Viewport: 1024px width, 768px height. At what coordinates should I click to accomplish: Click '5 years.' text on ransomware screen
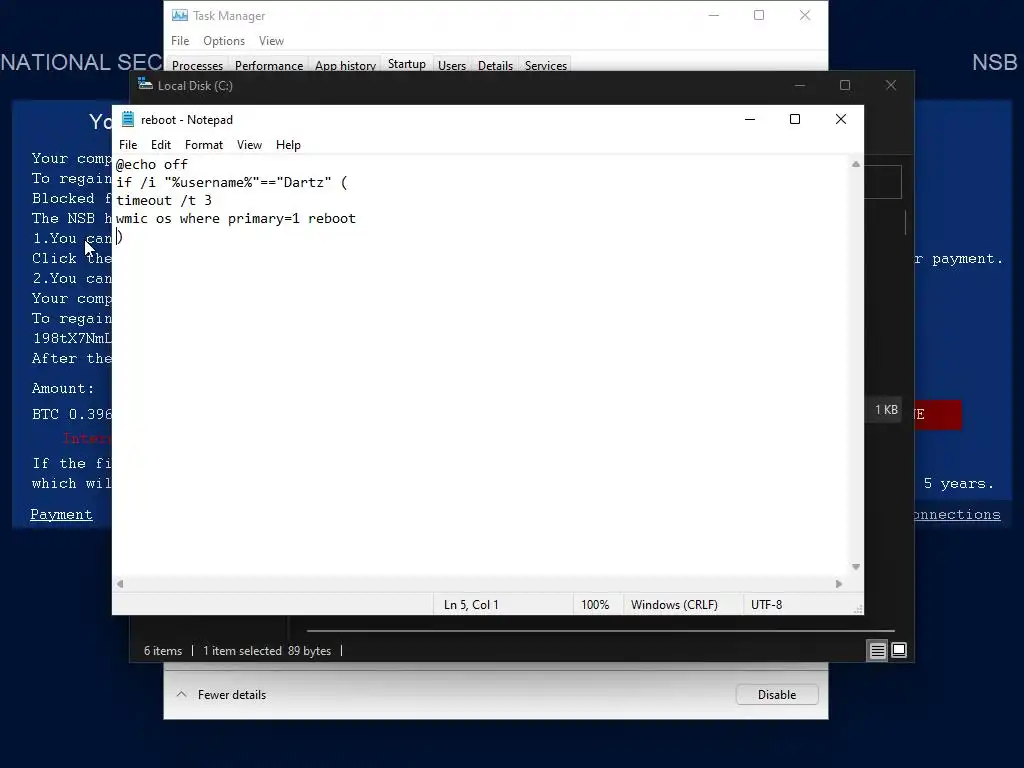pyautogui.click(x=959, y=484)
